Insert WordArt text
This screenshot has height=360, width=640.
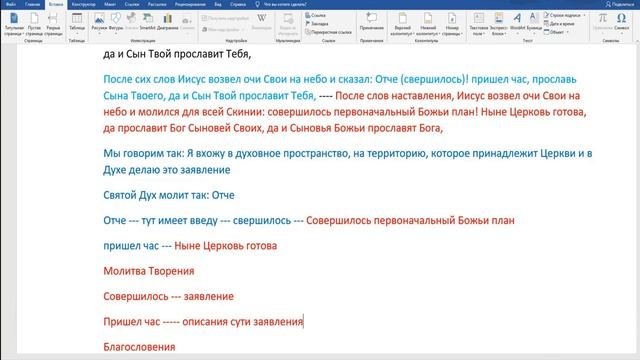tap(517, 22)
